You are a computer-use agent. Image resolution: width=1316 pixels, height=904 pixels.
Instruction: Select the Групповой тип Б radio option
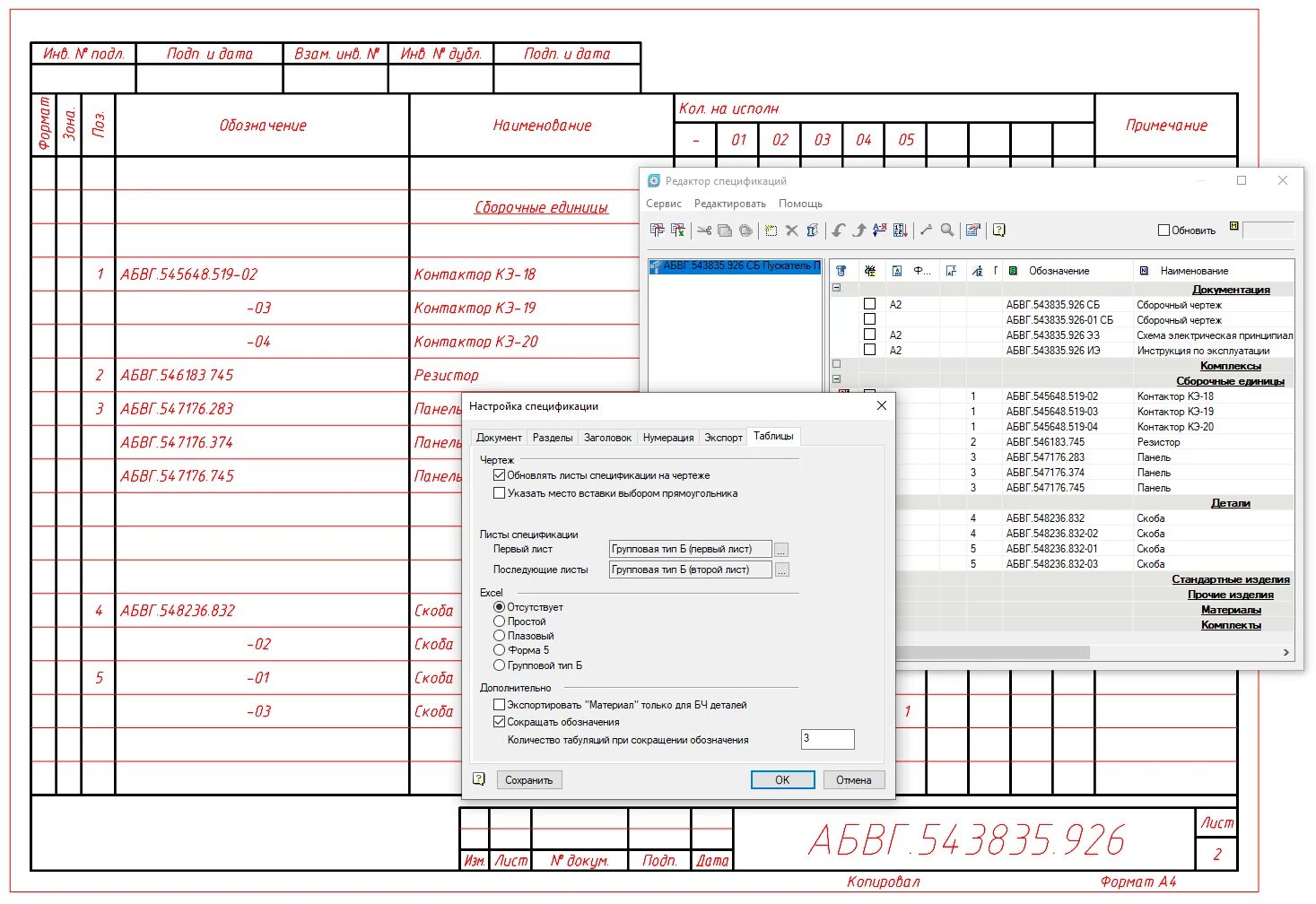click(x=500, y=665)
